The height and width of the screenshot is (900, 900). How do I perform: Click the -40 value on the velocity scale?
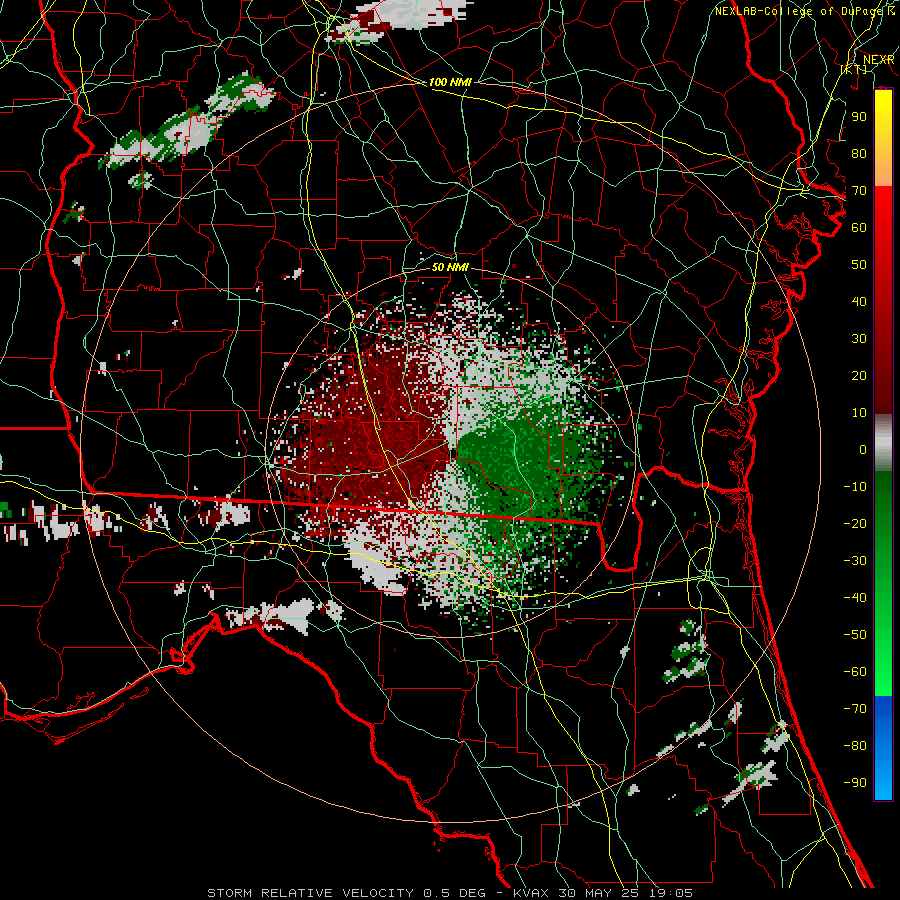click(855, 598)
